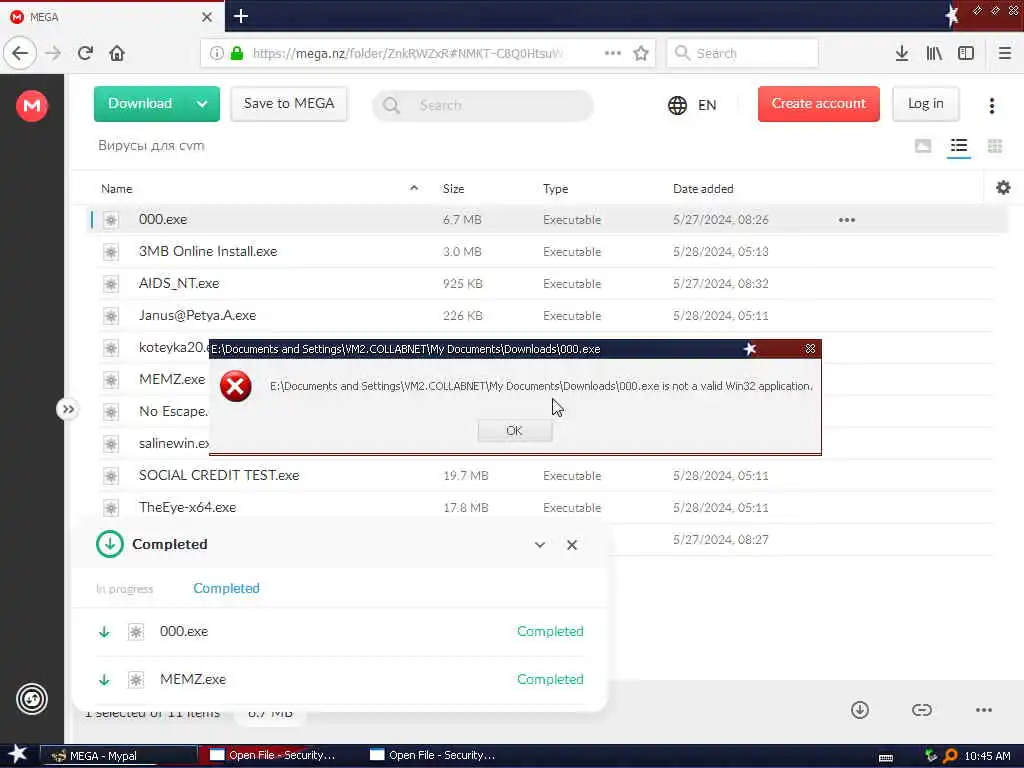The image size is (1024, 768).
Task: Open the taskbar Start star button
Action: point(18,754)
